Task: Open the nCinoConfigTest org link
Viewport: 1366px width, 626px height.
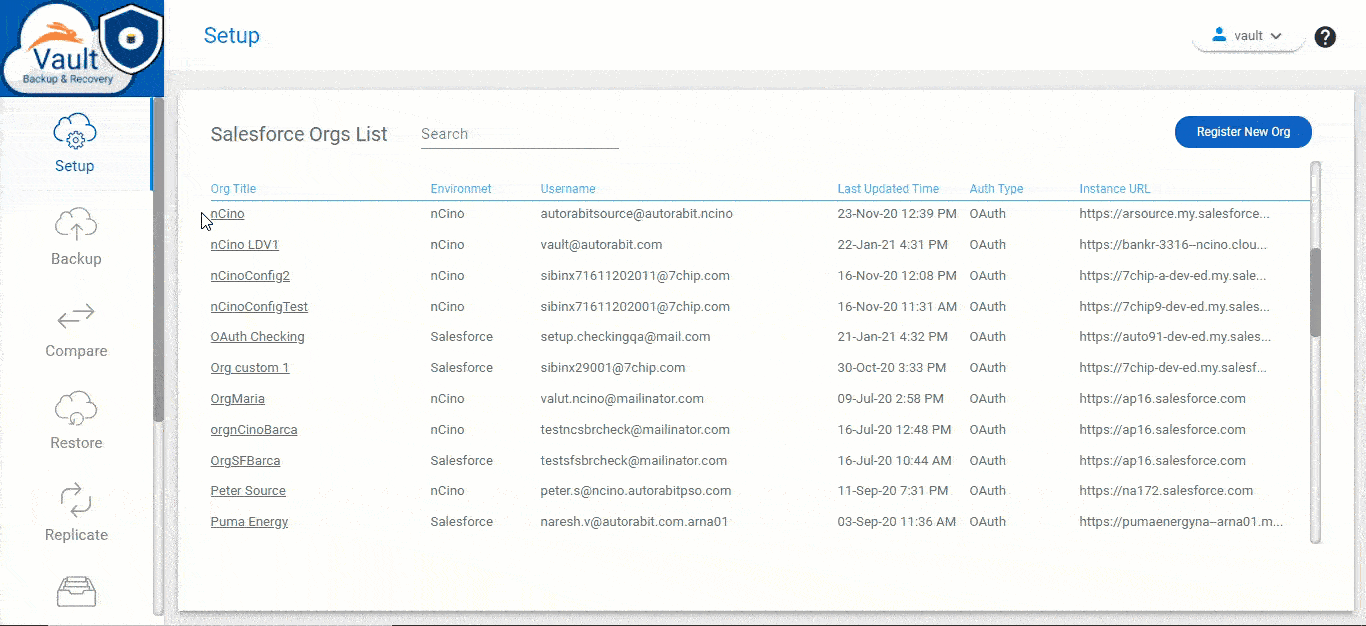Action: pyautogui.click(x=259, y=307)
